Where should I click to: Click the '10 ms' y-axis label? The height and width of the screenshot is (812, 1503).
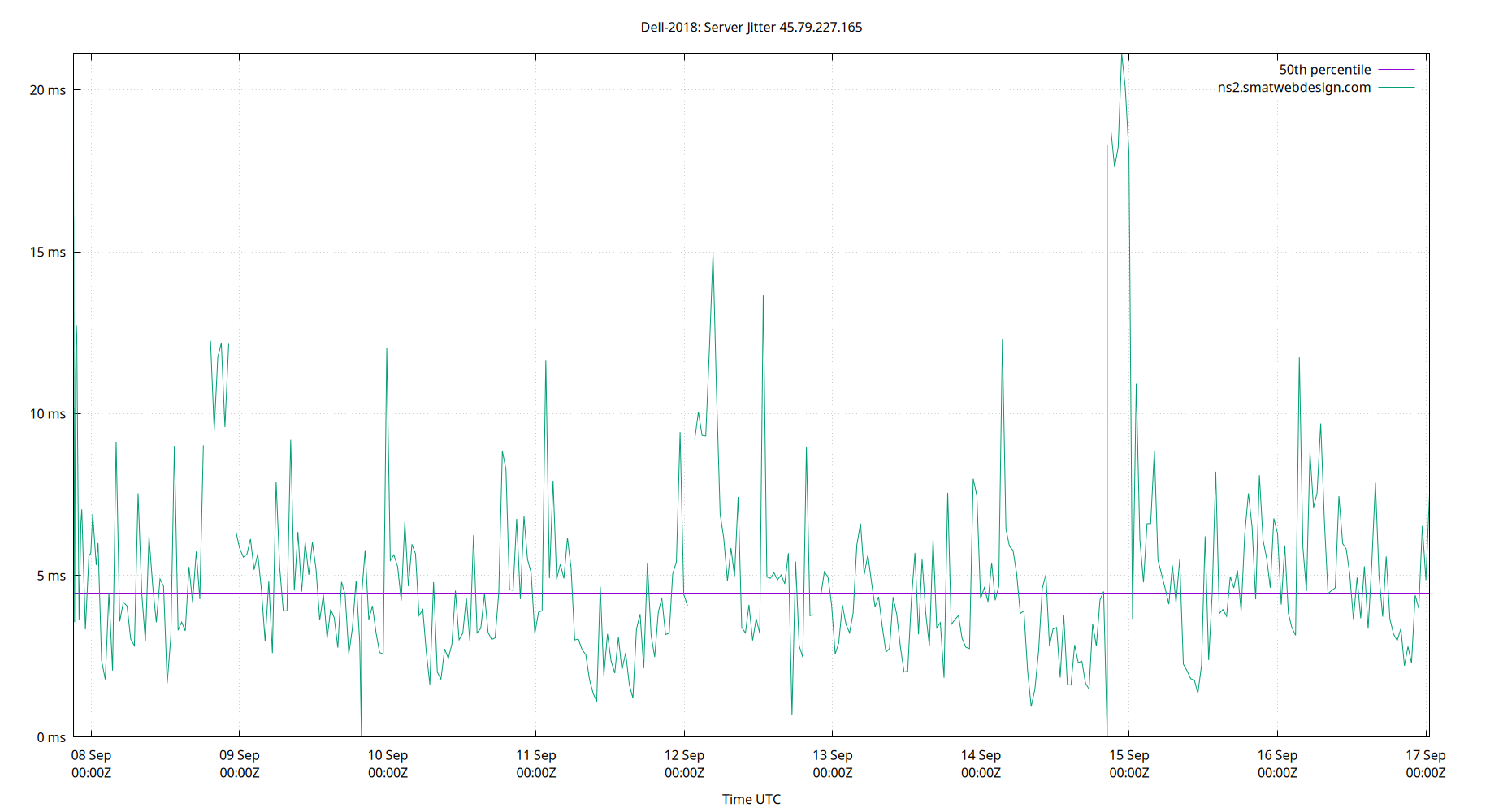tap(48, 414)
